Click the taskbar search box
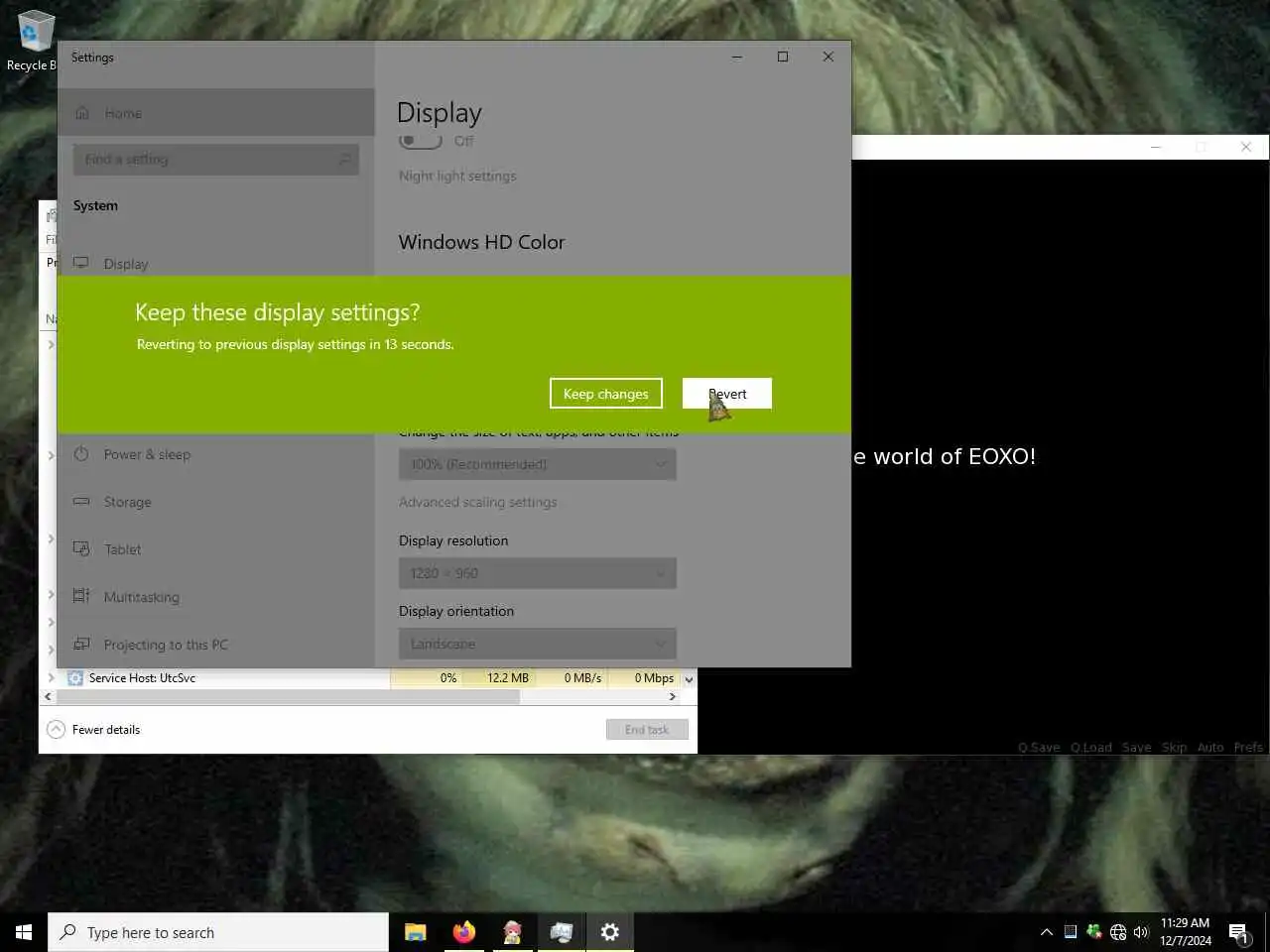This screenshot has width=1270, height=952. [218, 932]
